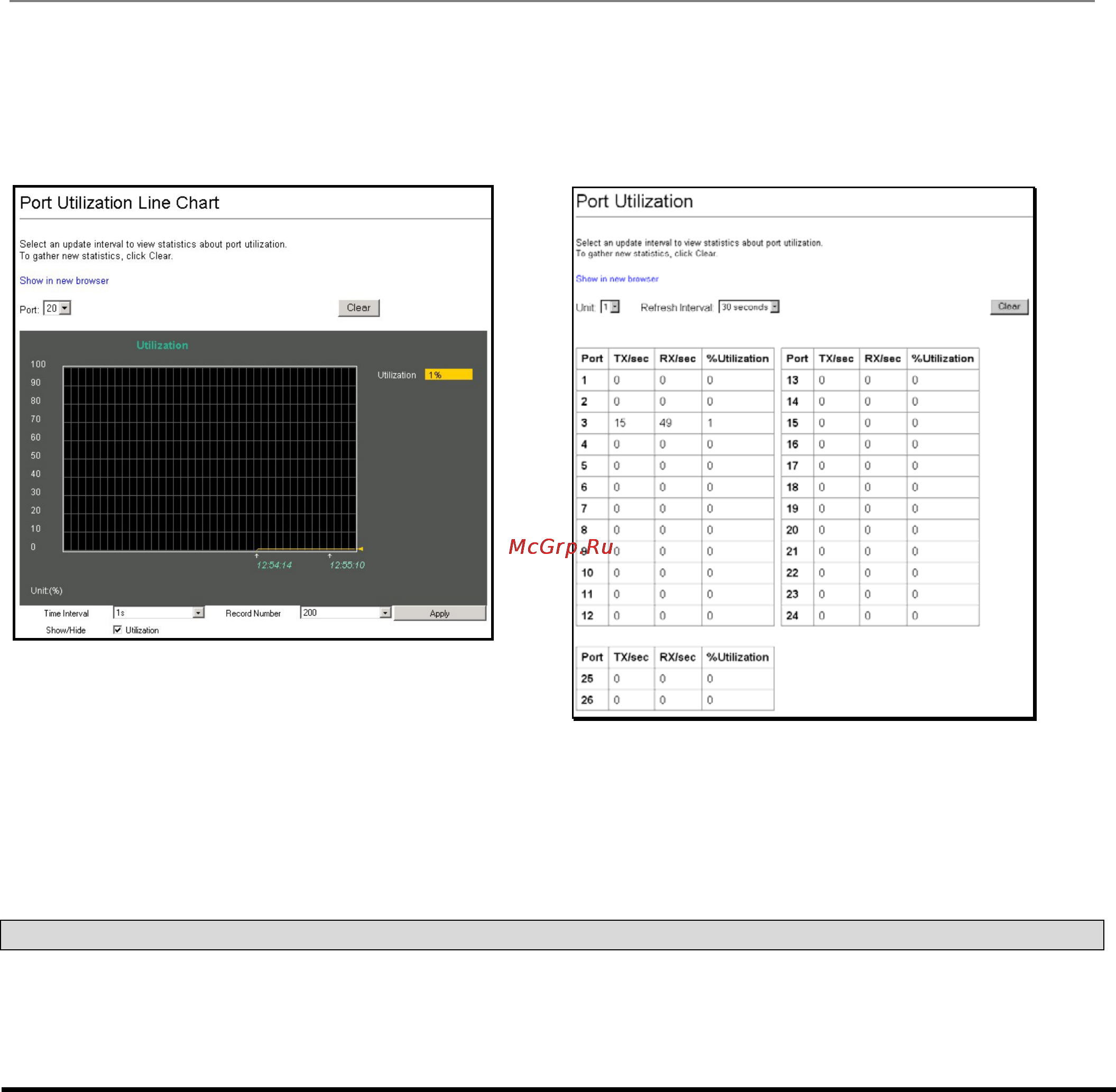Click the yellow Utilization 1% color swatch

pos(449,375)
